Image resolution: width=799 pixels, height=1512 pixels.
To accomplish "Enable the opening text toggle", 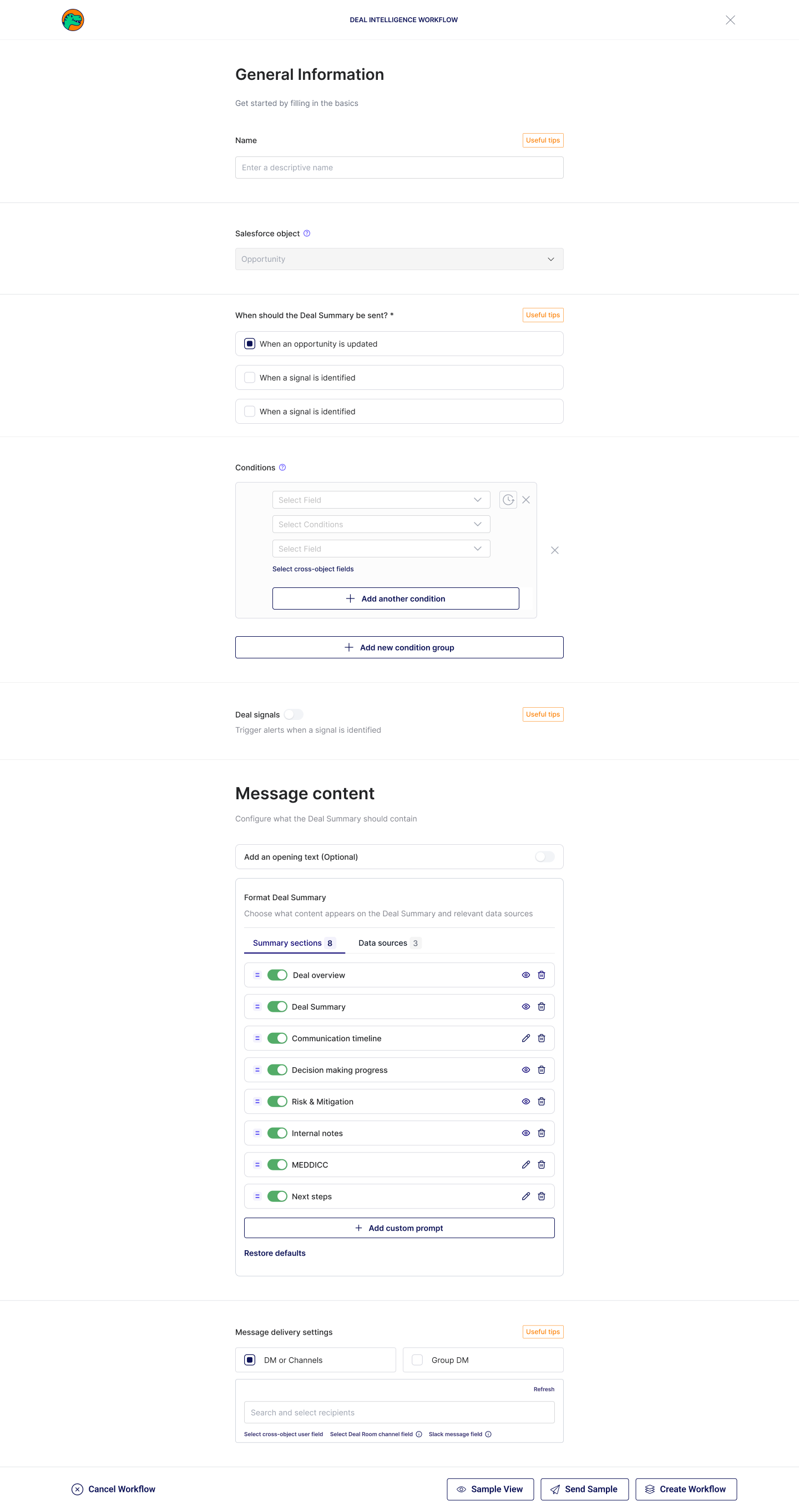I will coord(545,857).
